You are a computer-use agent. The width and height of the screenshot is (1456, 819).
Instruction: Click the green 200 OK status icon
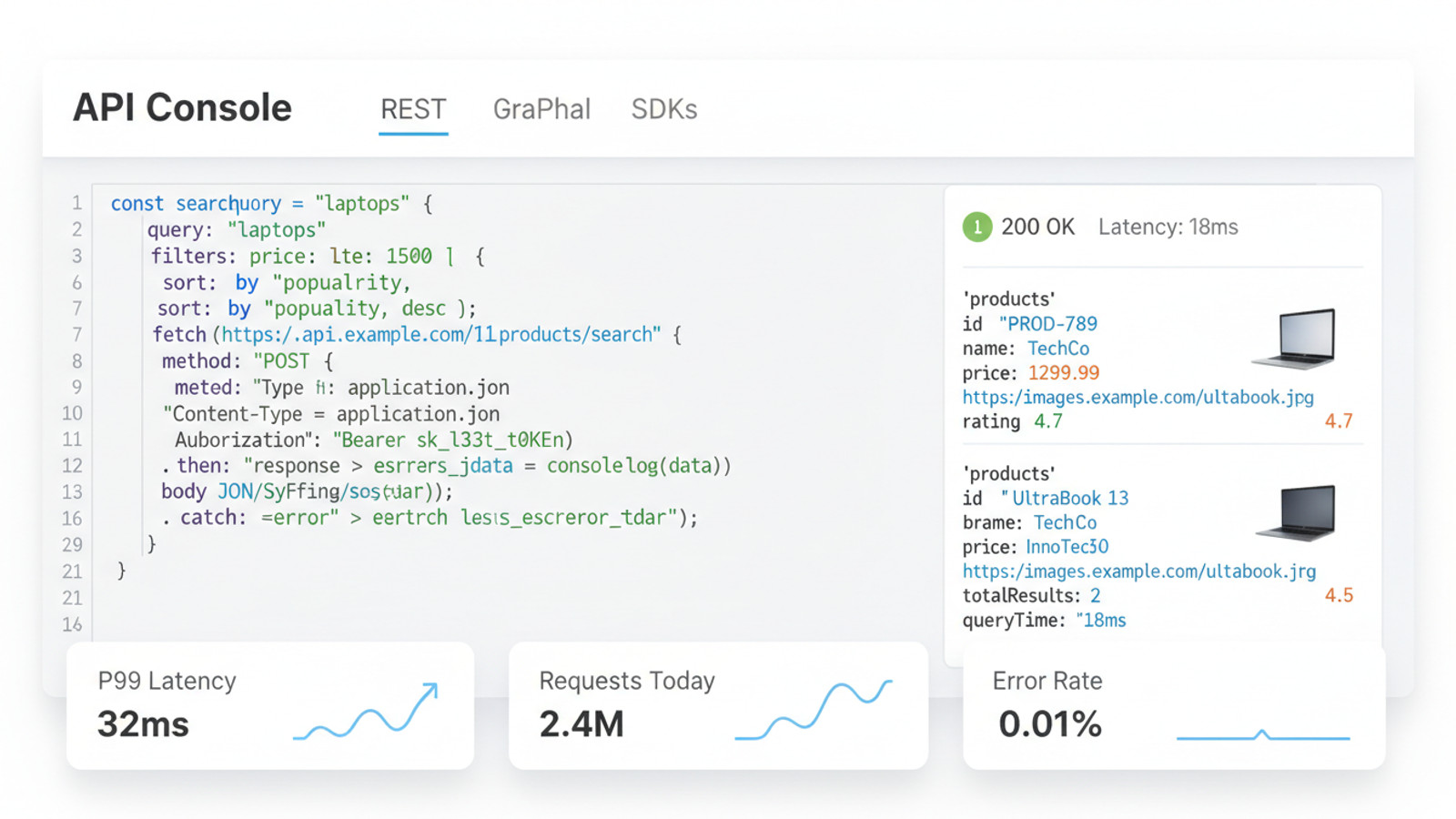[x=976, y=227]
